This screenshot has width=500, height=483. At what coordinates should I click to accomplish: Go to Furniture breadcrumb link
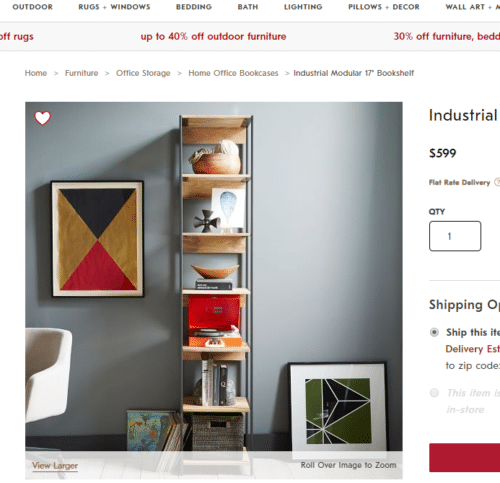coord(82,73)
